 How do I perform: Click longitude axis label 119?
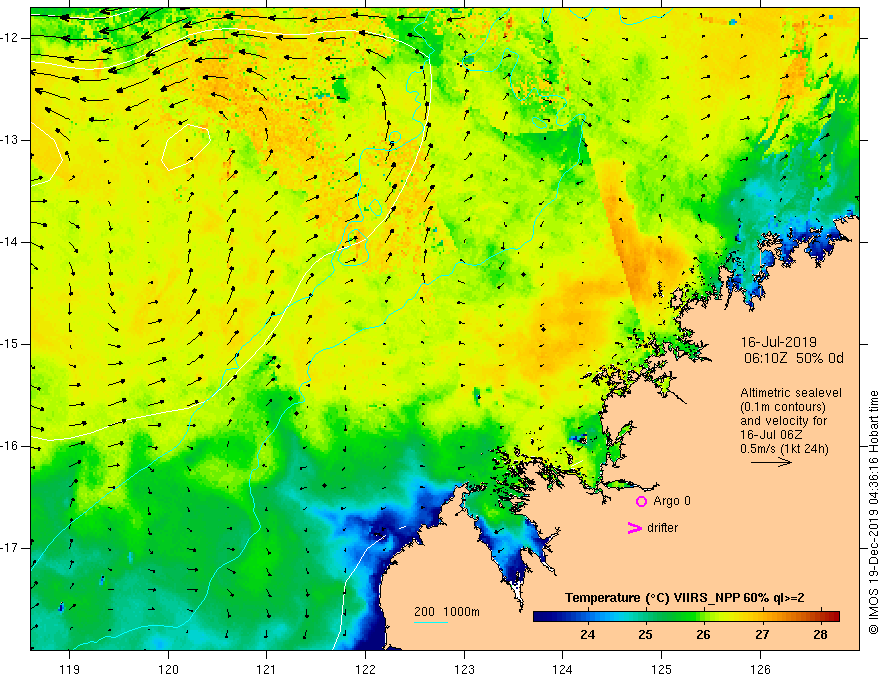pos(70,669)
